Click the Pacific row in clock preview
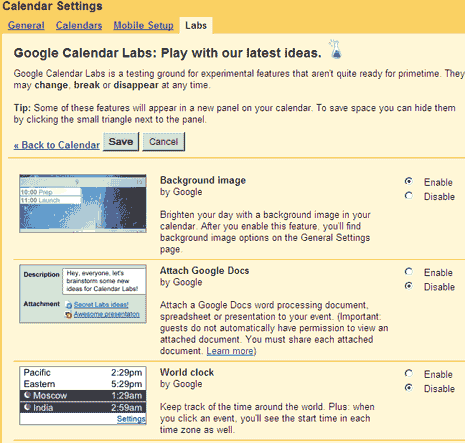Viewport: 465px width, 443px height. (83, 373)
